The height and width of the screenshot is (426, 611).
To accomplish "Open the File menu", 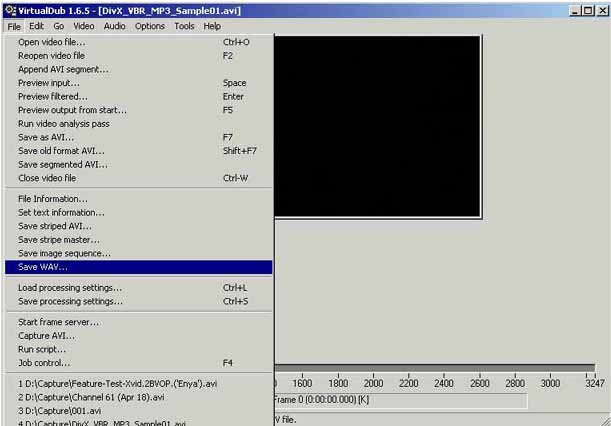I will (x=14, y=27).
